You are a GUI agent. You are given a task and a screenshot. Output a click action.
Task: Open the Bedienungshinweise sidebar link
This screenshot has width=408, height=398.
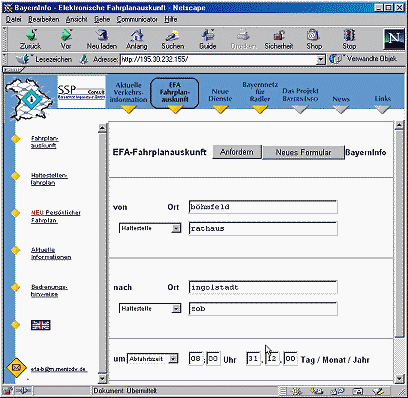pyautogui.click(x=49, y=291)
